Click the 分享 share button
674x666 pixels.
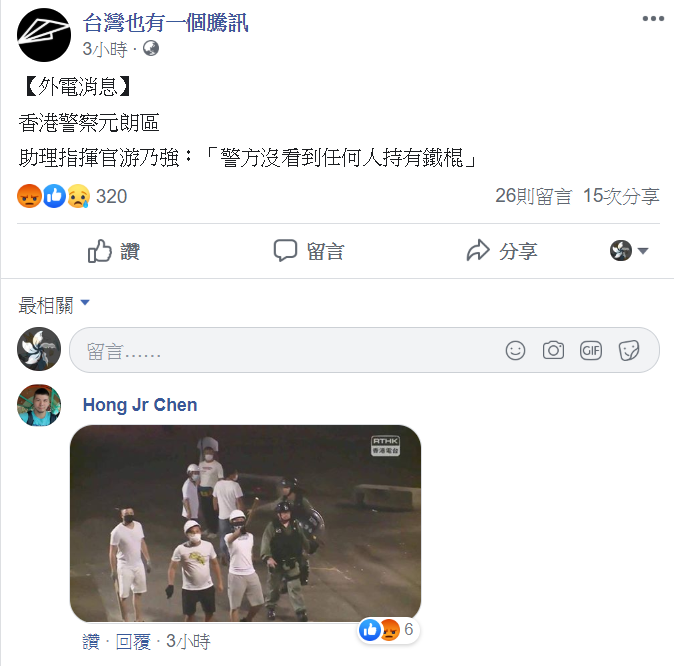tap(502, 251)
